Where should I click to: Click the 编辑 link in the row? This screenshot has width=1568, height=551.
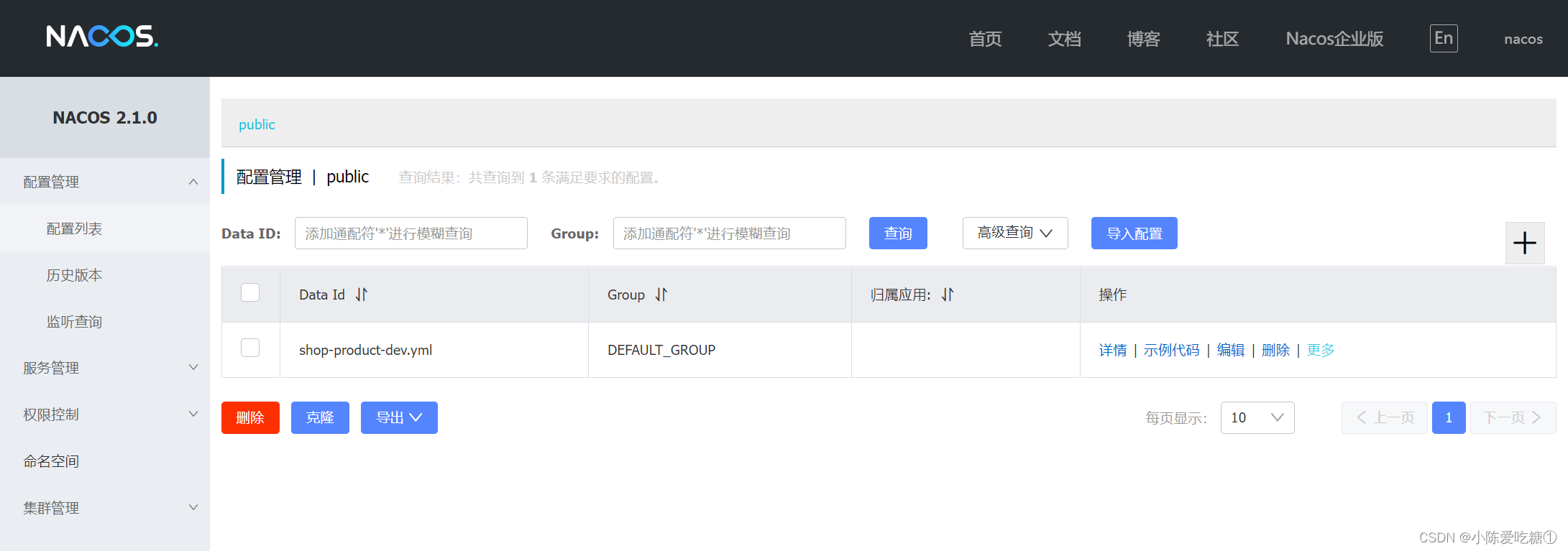coord(1231,350)
